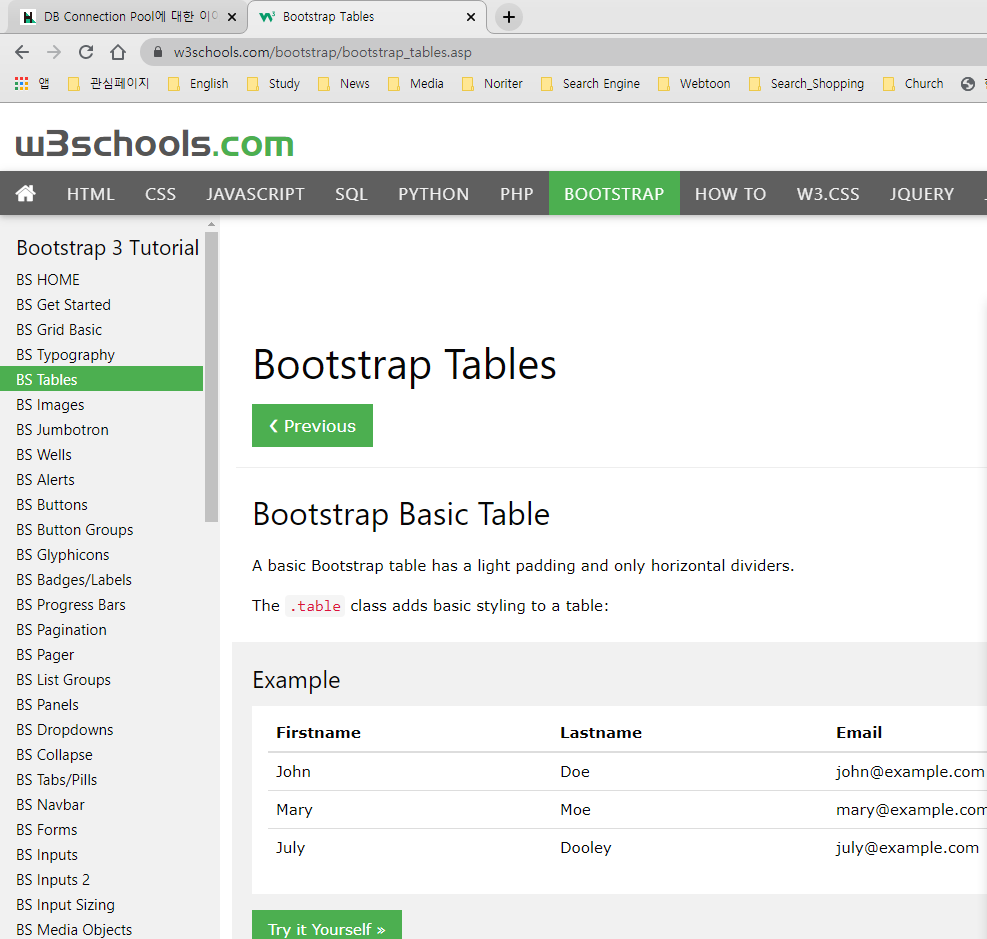Image resolution: width=987 pixels, height=939 pixels.
Task: Open the PYTHON tutorial menu
Action: click(x=434, y=193)
